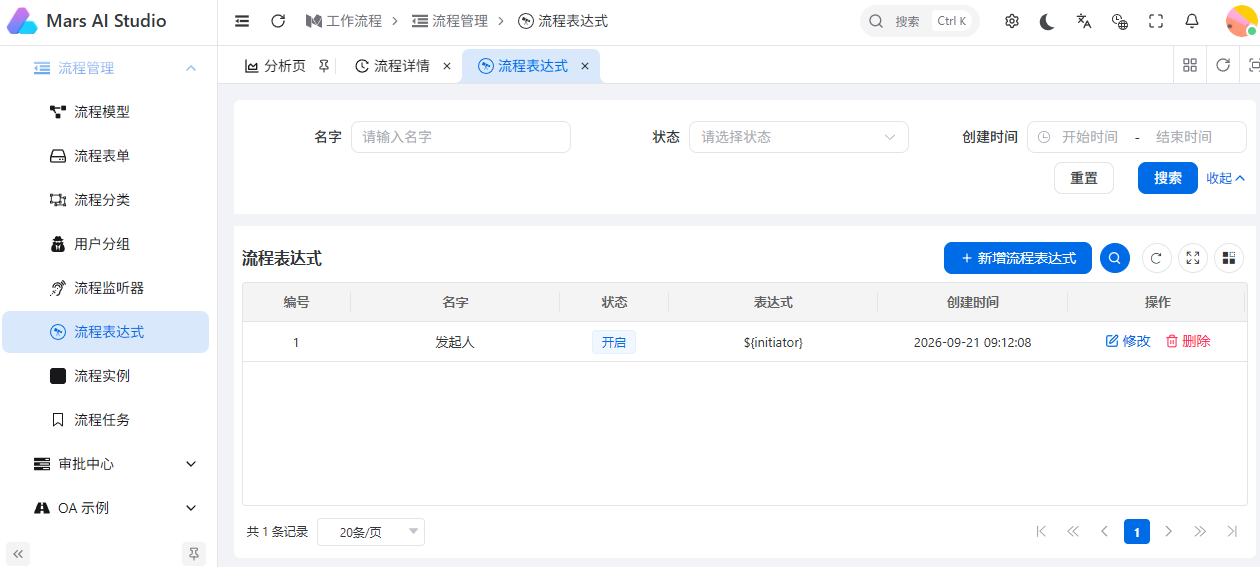The width and height of the screenshot is (1260, 567).
Task: Open 流程表单 in sidebar
Action: click(105, 156)
